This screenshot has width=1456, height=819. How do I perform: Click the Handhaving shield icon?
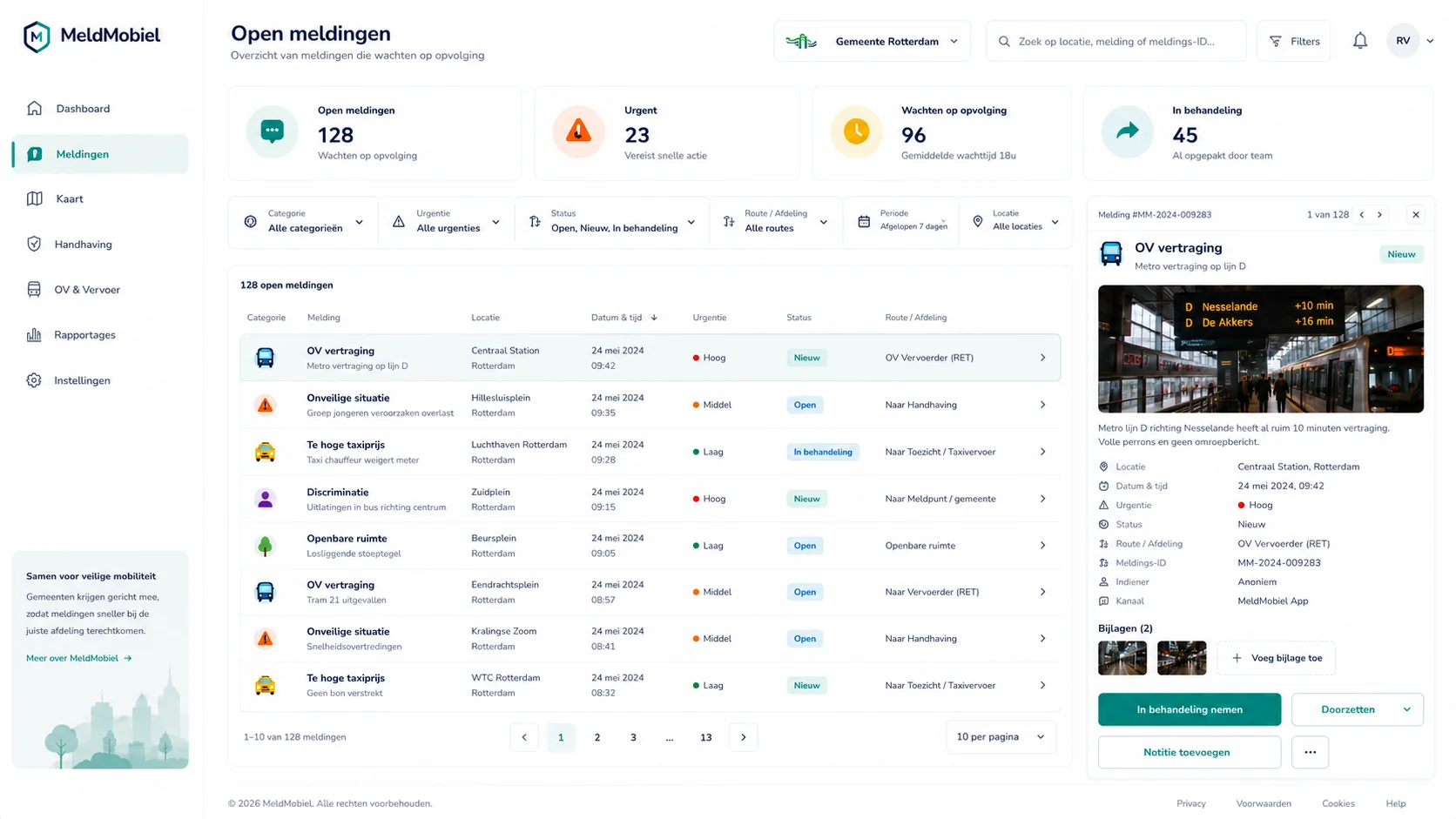pyautogui.click(x=34, y=245)
